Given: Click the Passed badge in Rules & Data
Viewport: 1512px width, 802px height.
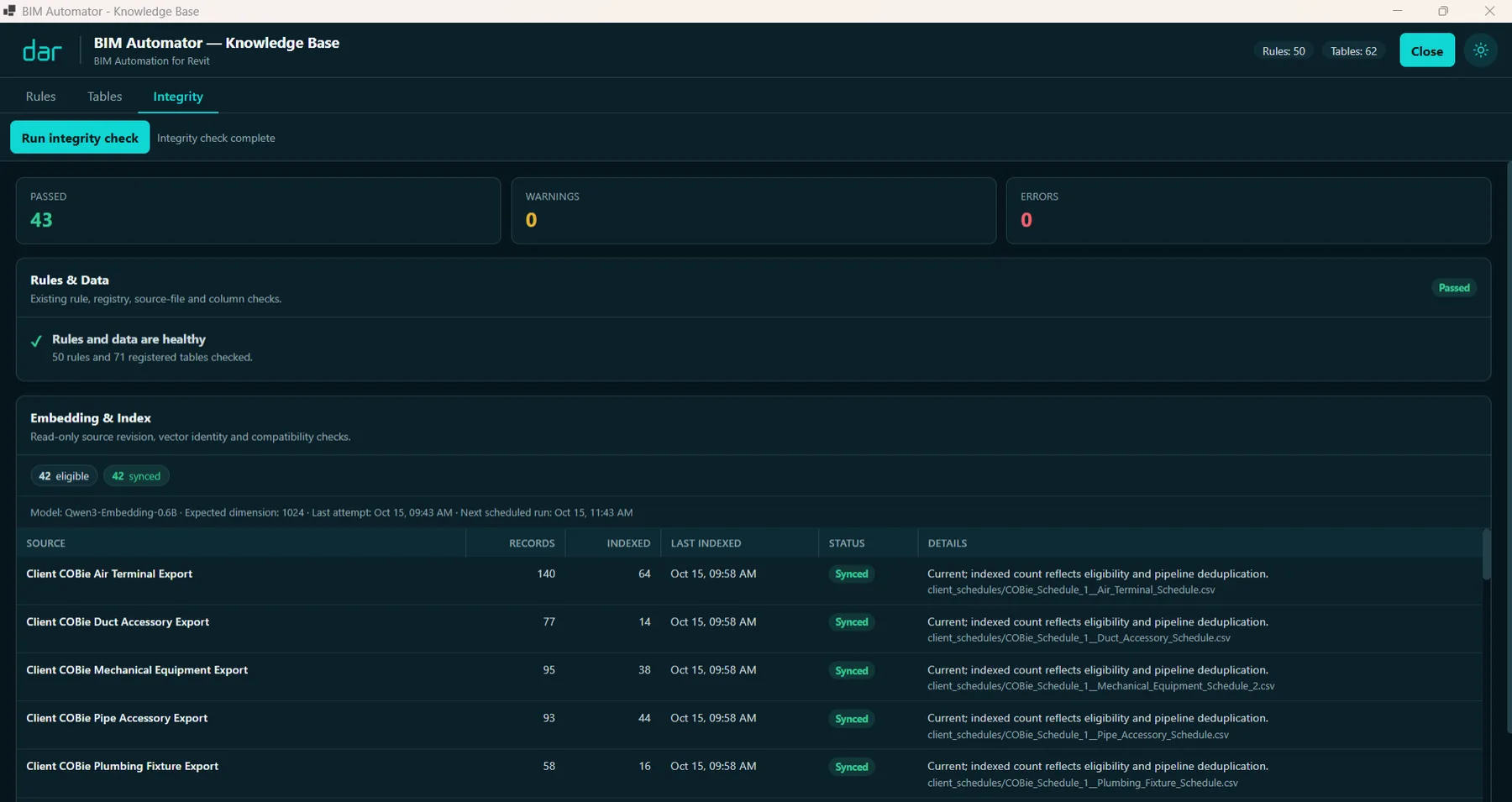Looking at the screenshot, I should pos(1453,288).
